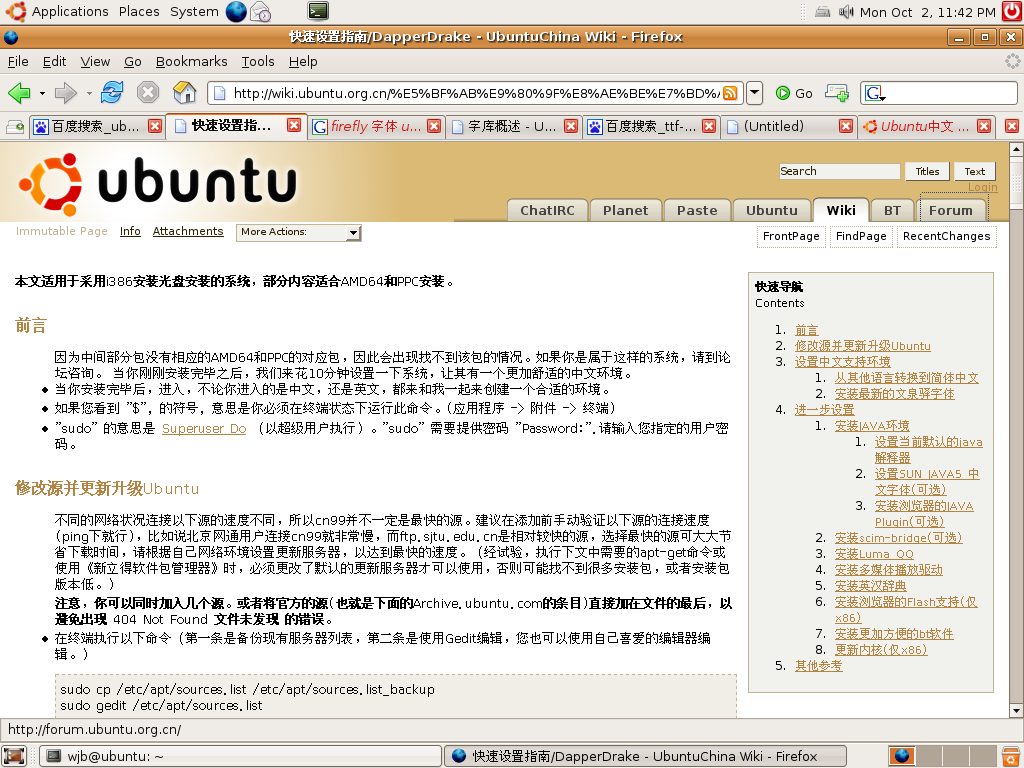This screenshot has width=1024, height=768.
Task: Click the Stop loading icon
Action: [148, 93]
